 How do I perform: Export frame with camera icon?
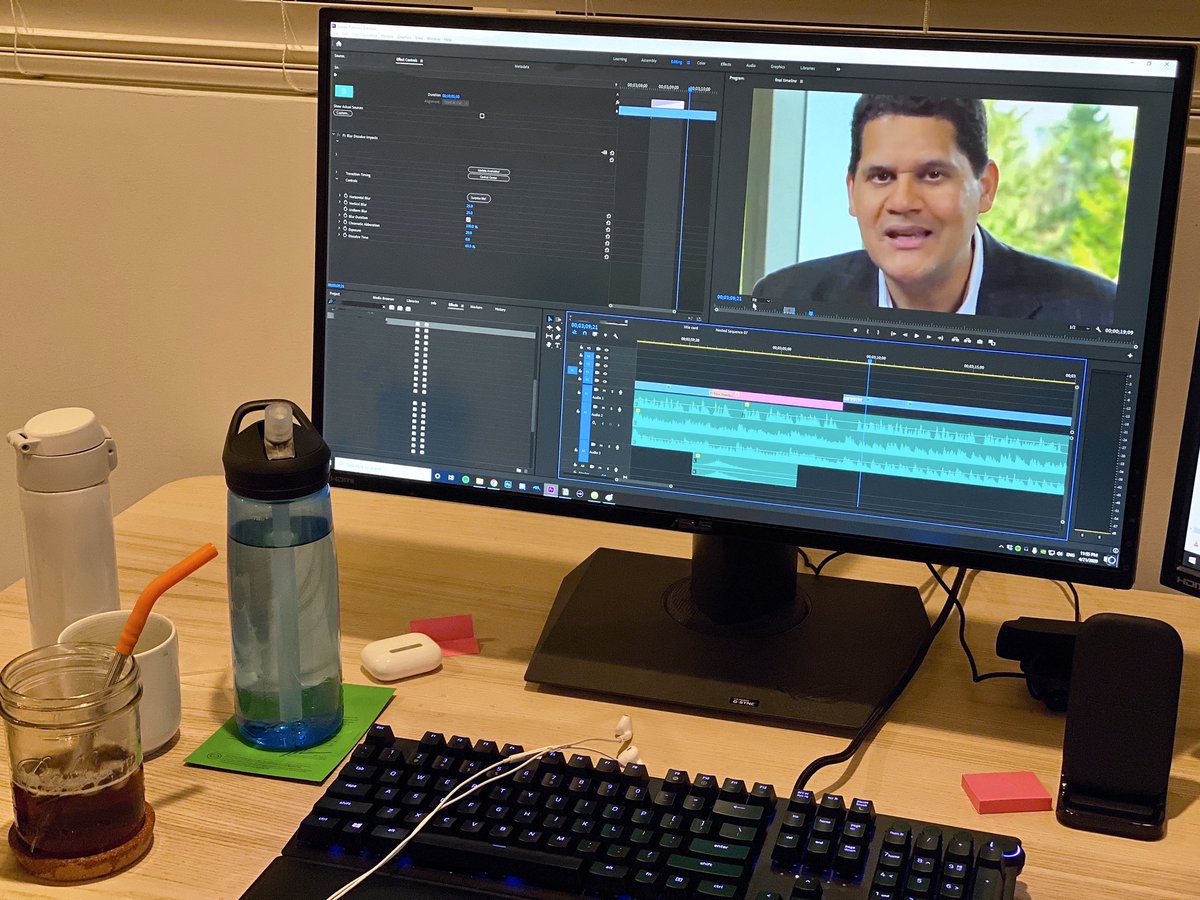pos(980,342)
